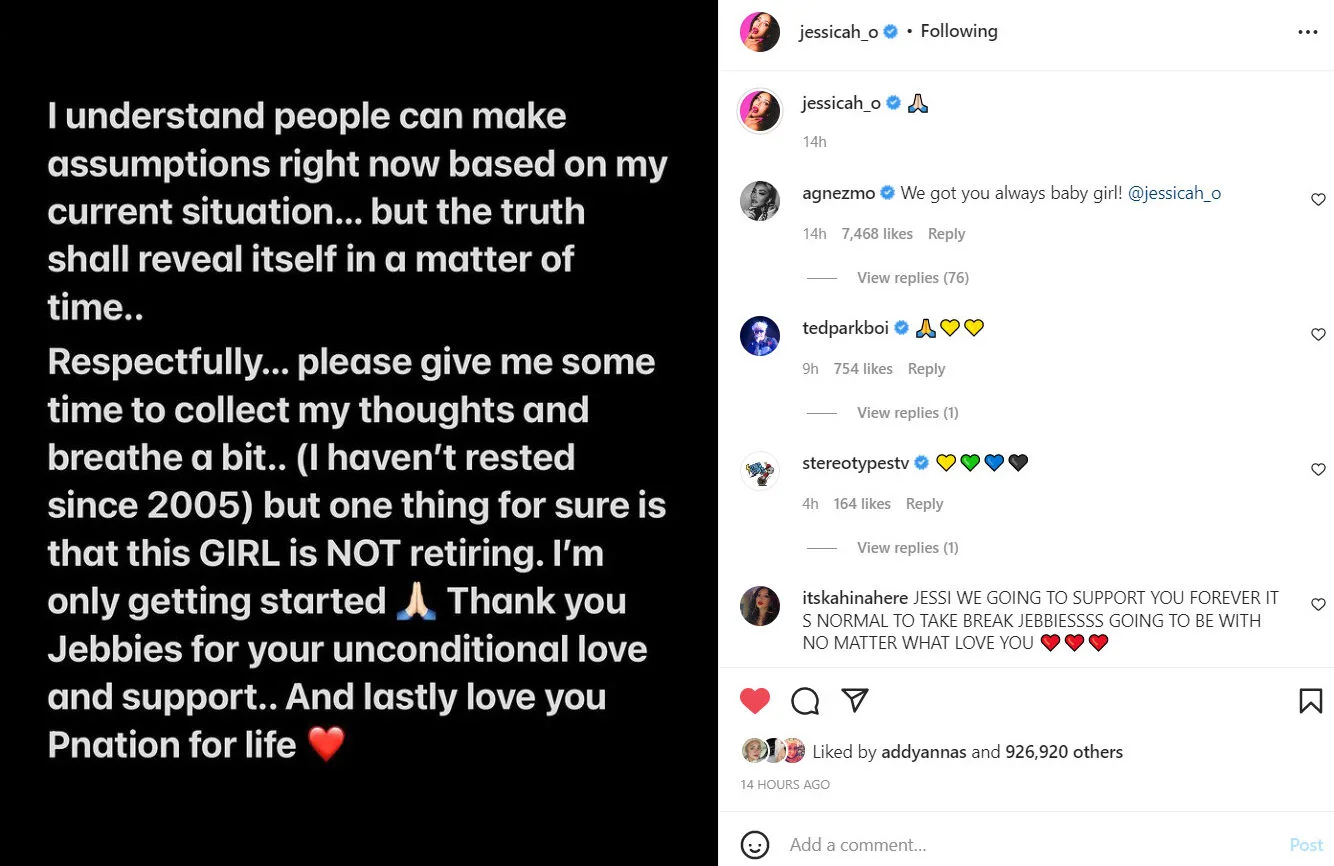The image size is (1334, 866).
Task: Open the @jessicah_o mention link
Action: (1174, 193)
